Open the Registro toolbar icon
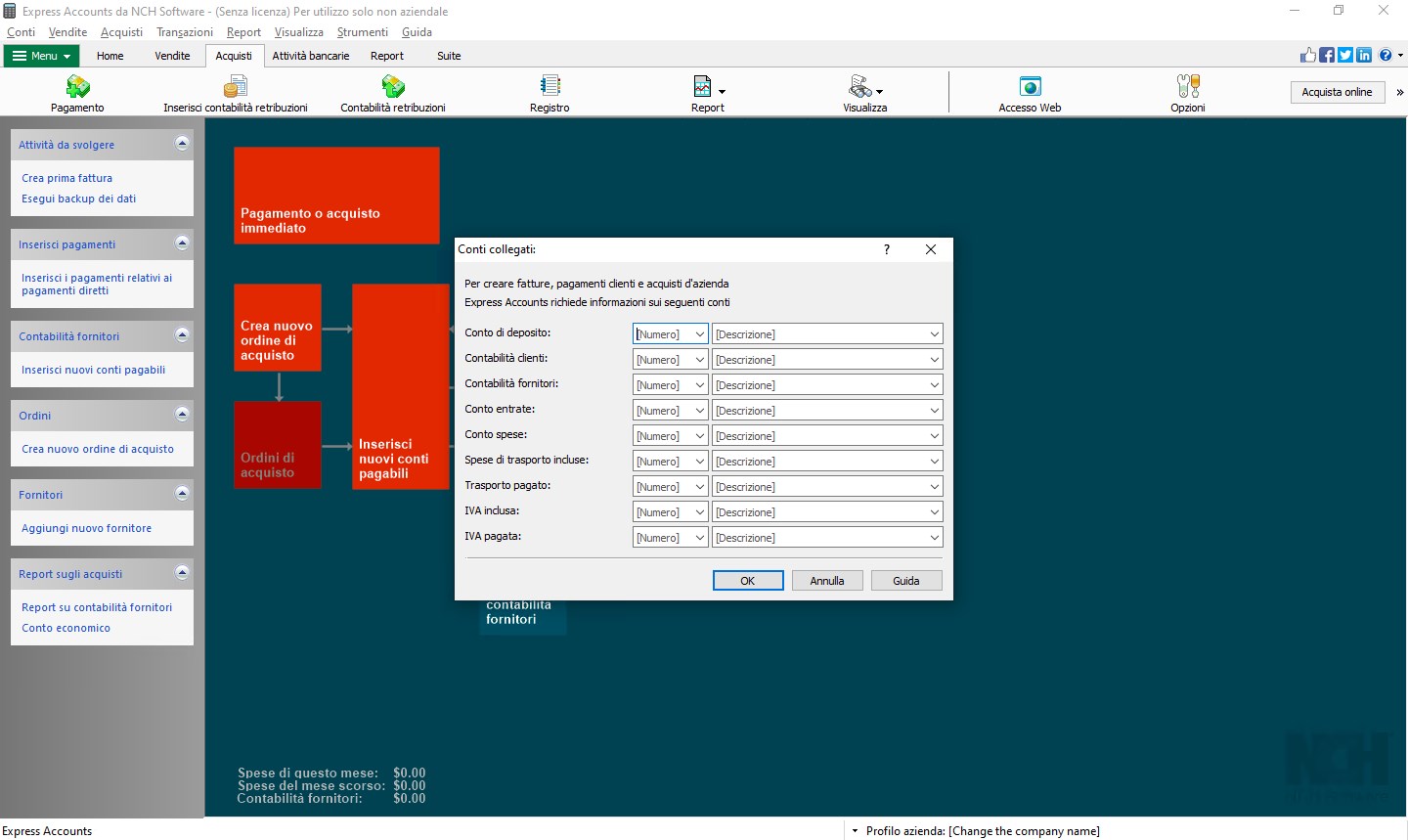This screenshot has height=840, width=1408. click(x=550, y=93)
